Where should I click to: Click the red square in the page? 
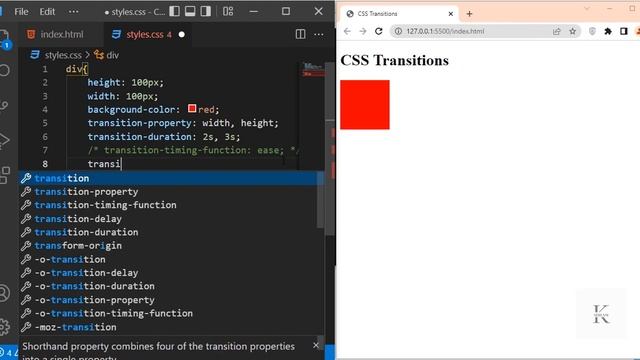pos(365,104)
